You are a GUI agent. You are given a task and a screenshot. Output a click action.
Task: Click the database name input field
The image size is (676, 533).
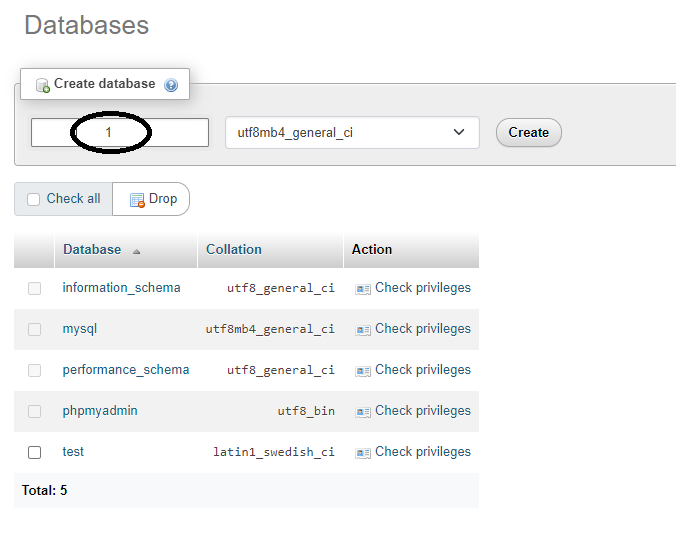(120, 132)
